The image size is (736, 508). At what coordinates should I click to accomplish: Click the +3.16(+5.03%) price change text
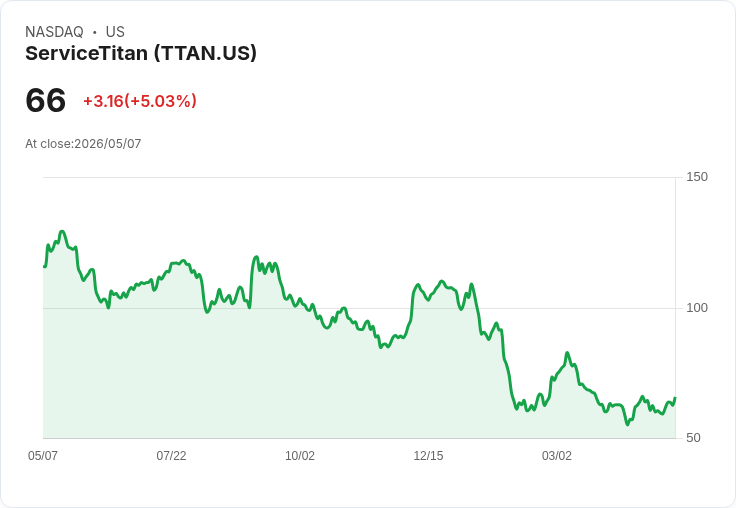(140, 101)
